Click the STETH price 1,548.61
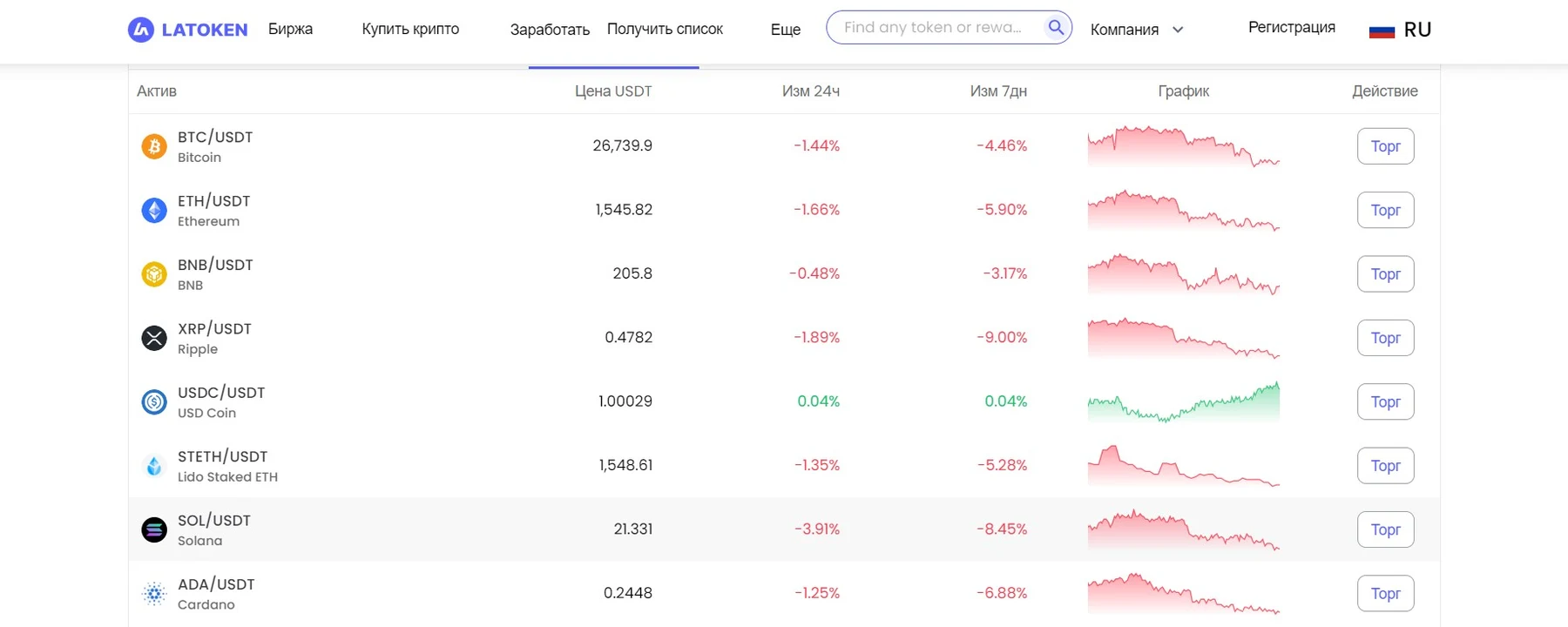 click(625, 465)
